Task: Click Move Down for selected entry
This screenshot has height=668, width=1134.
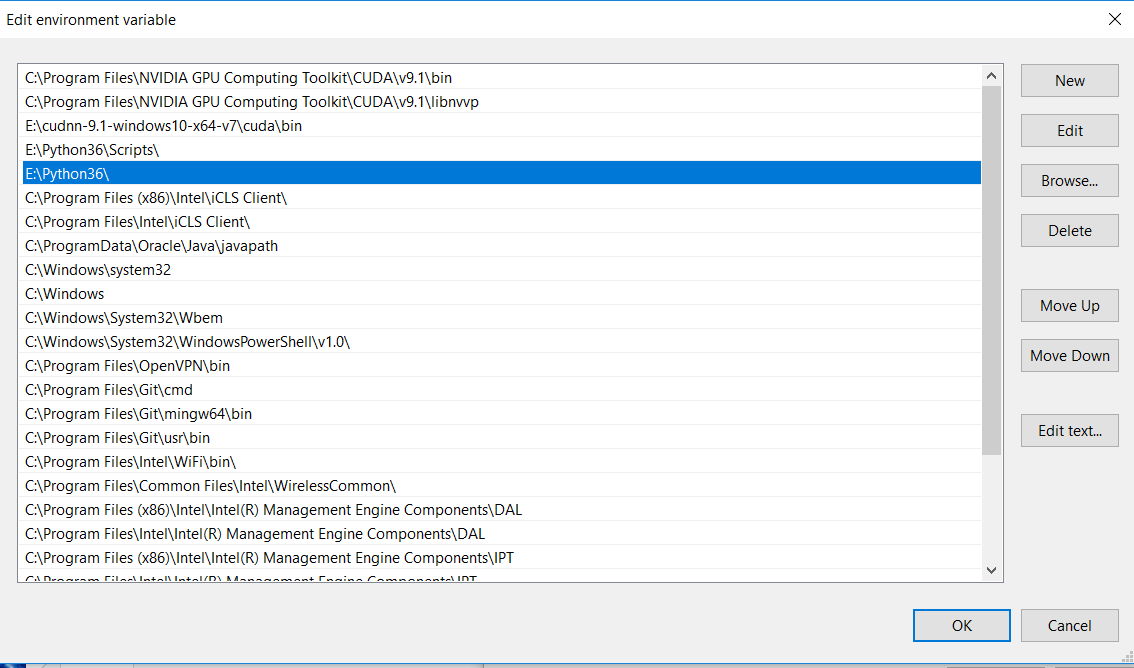Action: 1069,355
